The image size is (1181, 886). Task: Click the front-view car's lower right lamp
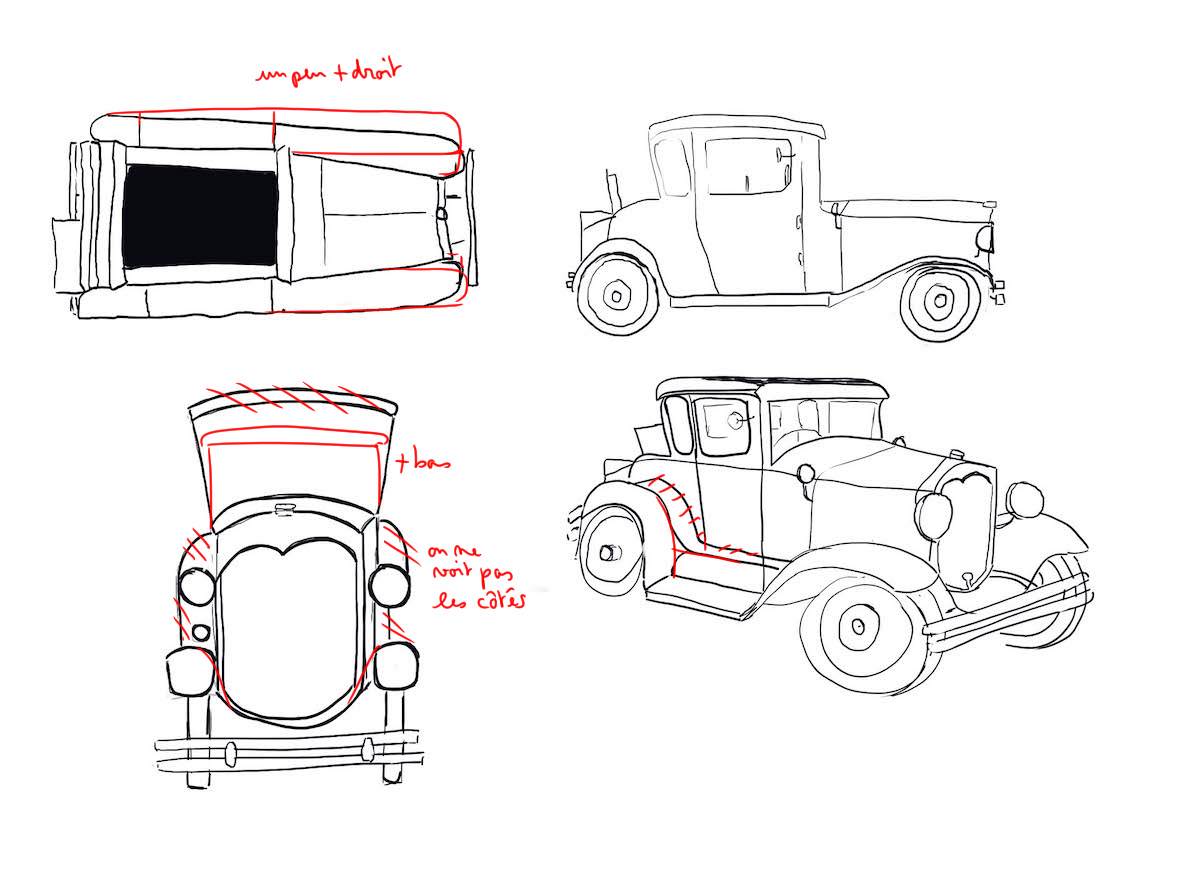coord(397,666)
